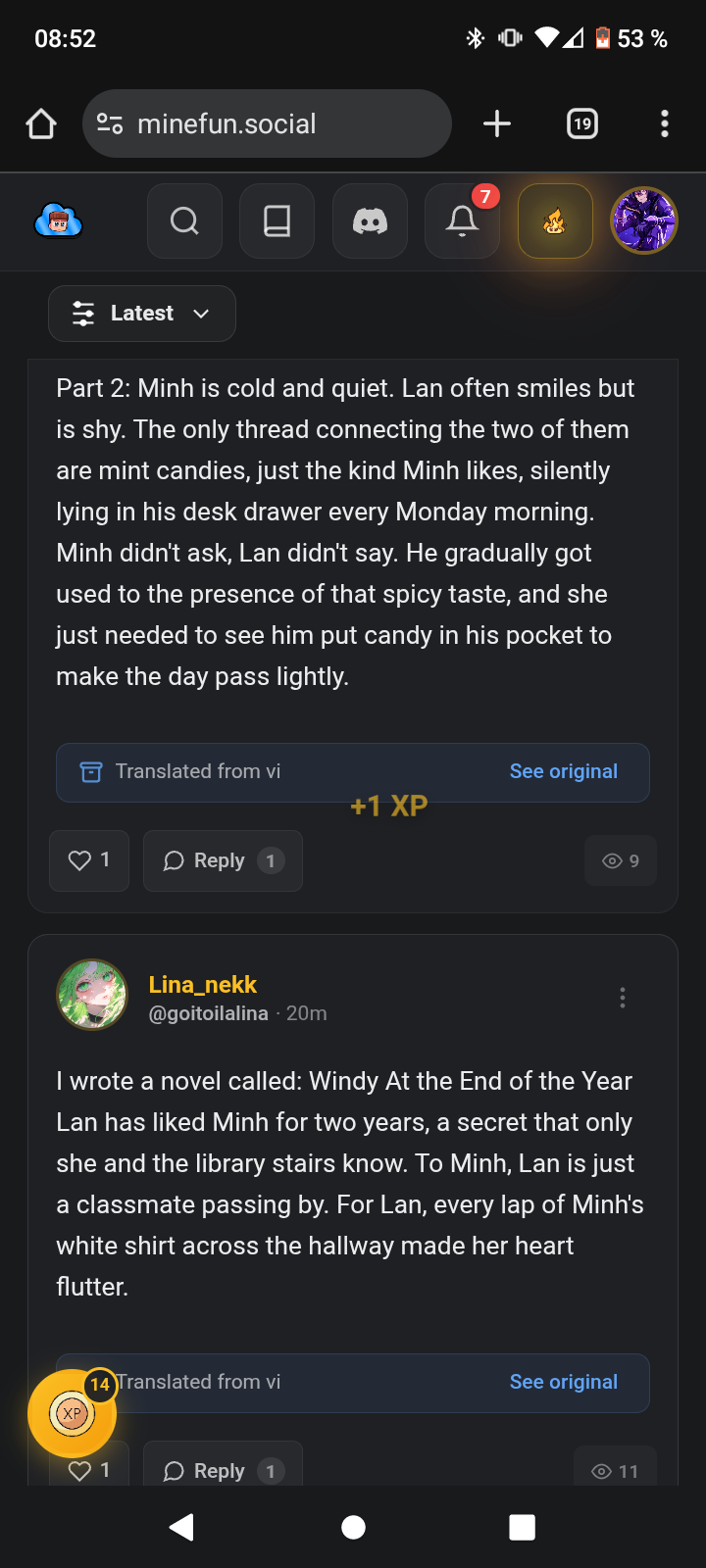Open the Discord icon link

click(x=370, y=221)
